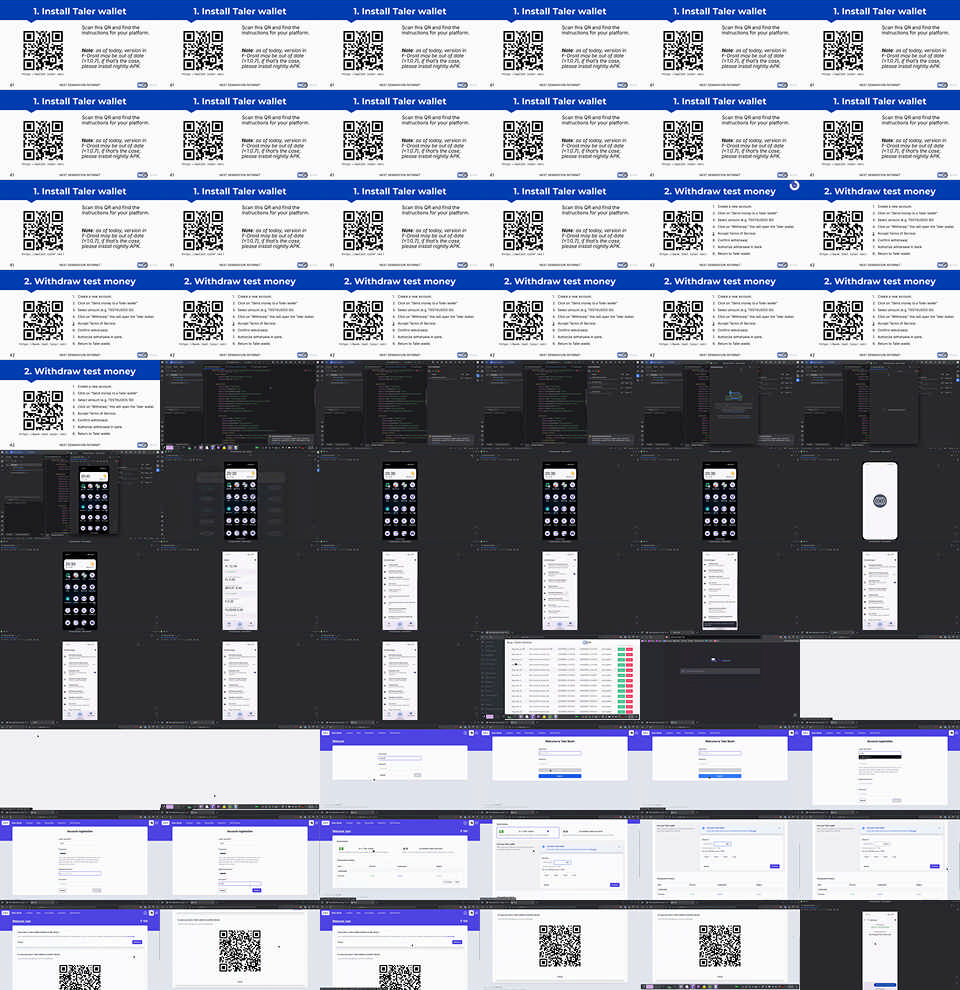Viewport: 960px width, 990px height.
Task: Open the Account registration frame with a blacked-out field
Action: 880,765
